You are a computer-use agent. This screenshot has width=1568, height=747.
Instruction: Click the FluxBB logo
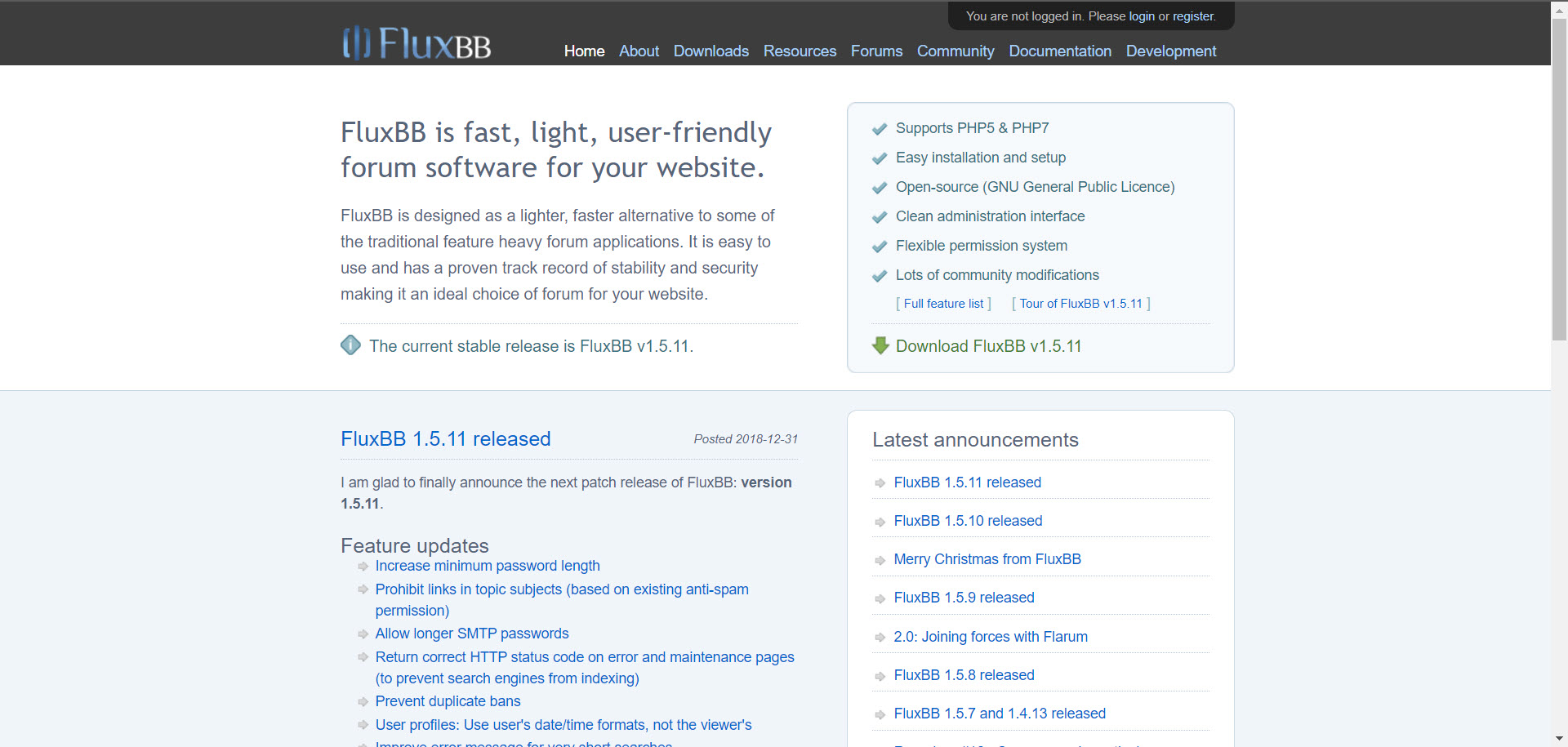pos(416,43)
